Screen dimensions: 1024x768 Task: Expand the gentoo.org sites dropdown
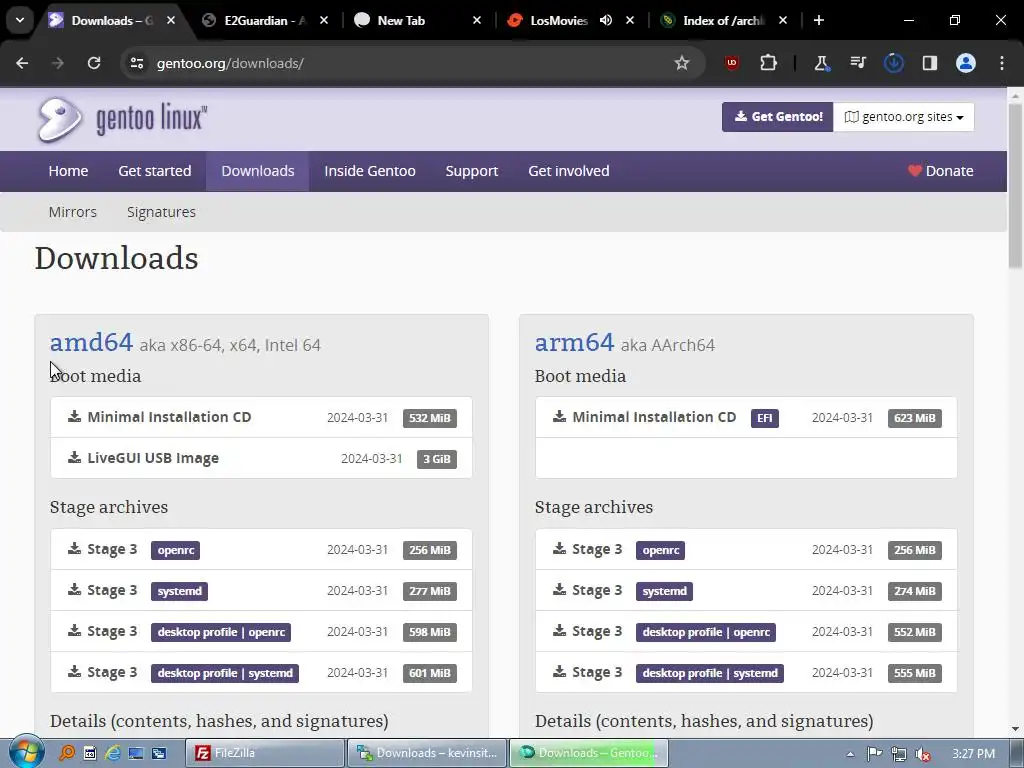[x=904, y=117]
